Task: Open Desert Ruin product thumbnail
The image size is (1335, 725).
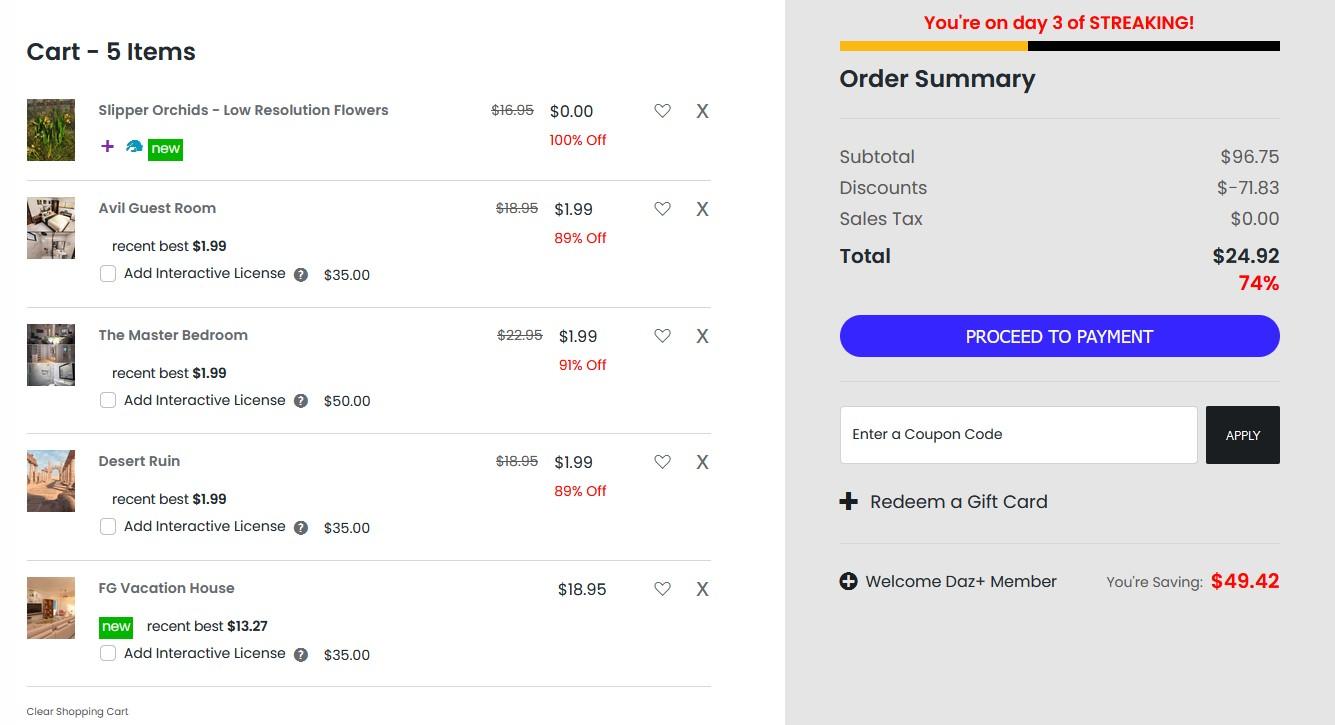Action: [51, 481]
